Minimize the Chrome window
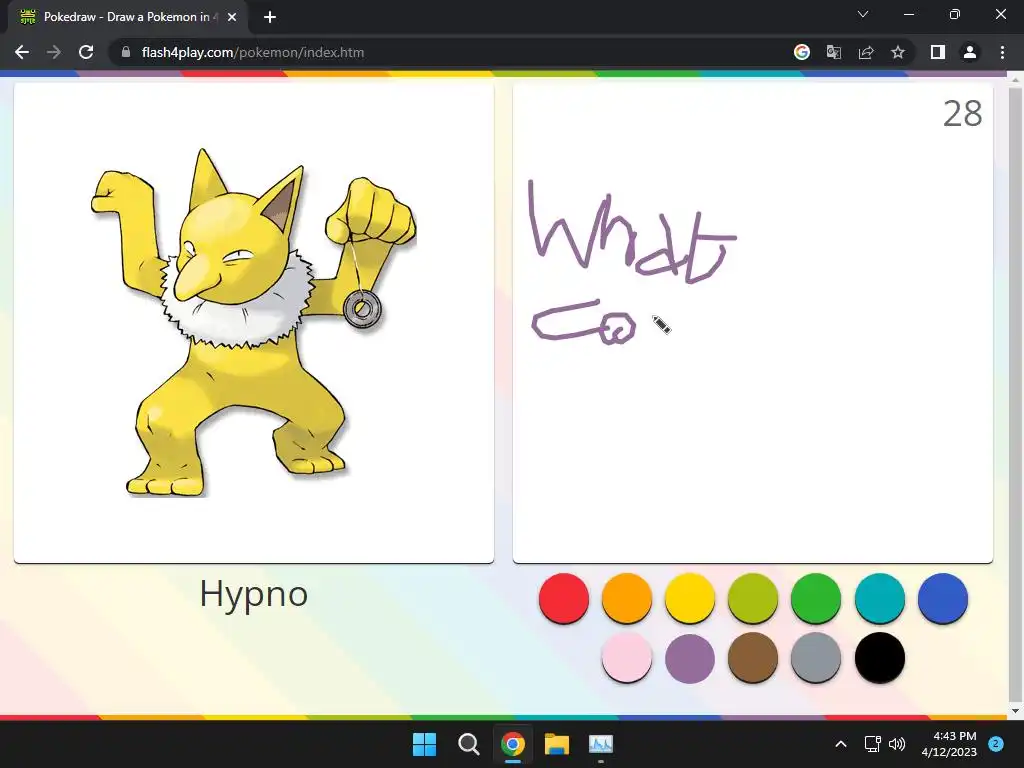Viewport: 1024px width, 768px height. click(x=908, y=14)
